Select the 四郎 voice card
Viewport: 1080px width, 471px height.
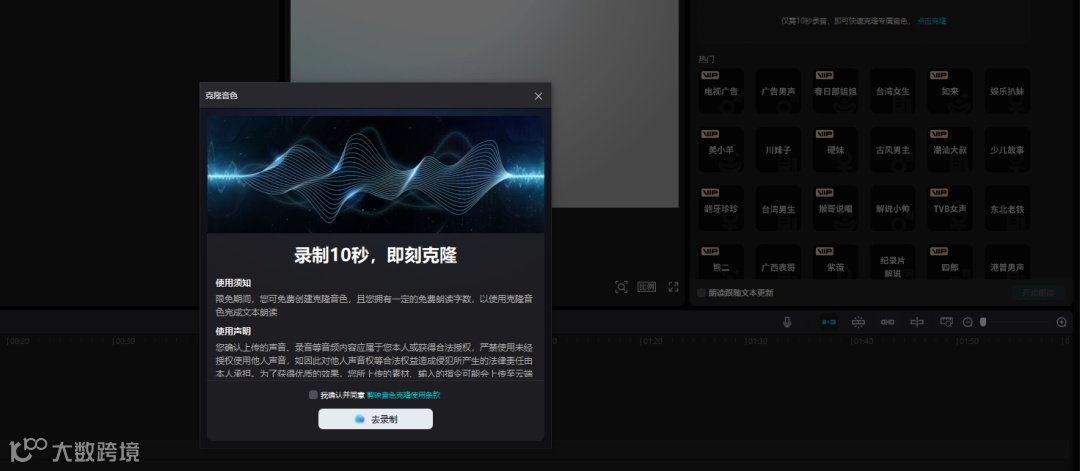click(950, 262)
